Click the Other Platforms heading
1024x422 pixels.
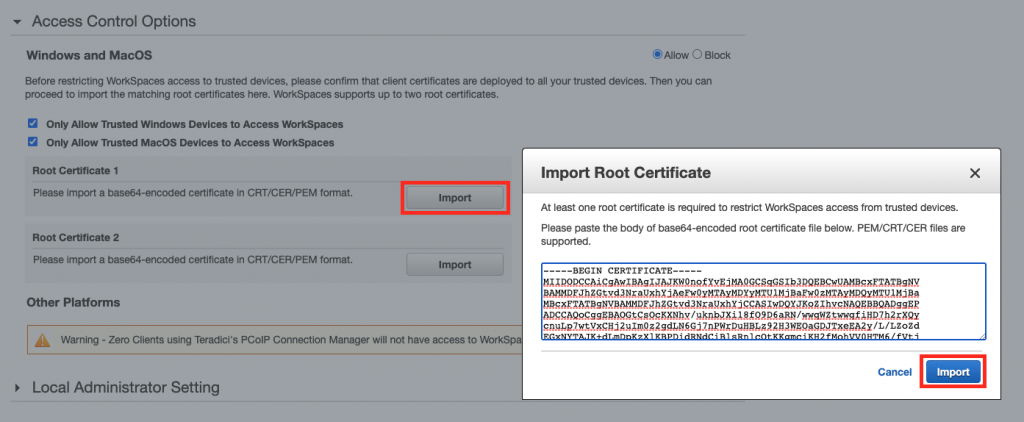(73, 302)
